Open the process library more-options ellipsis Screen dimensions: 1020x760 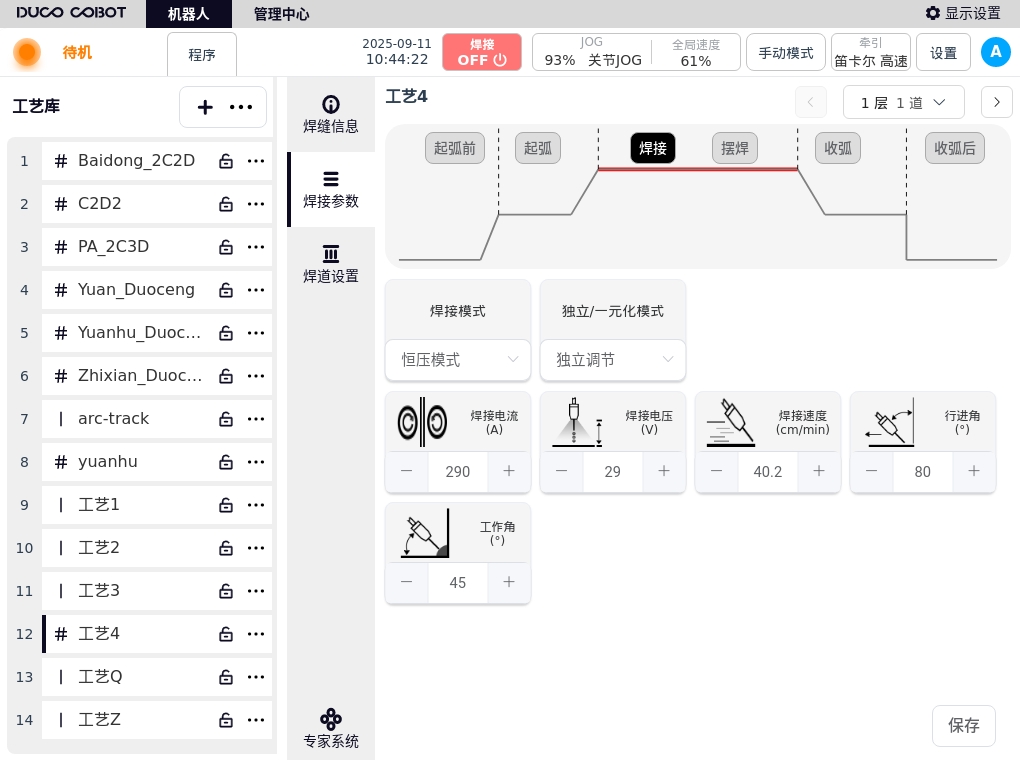click(x=241, y=107)
